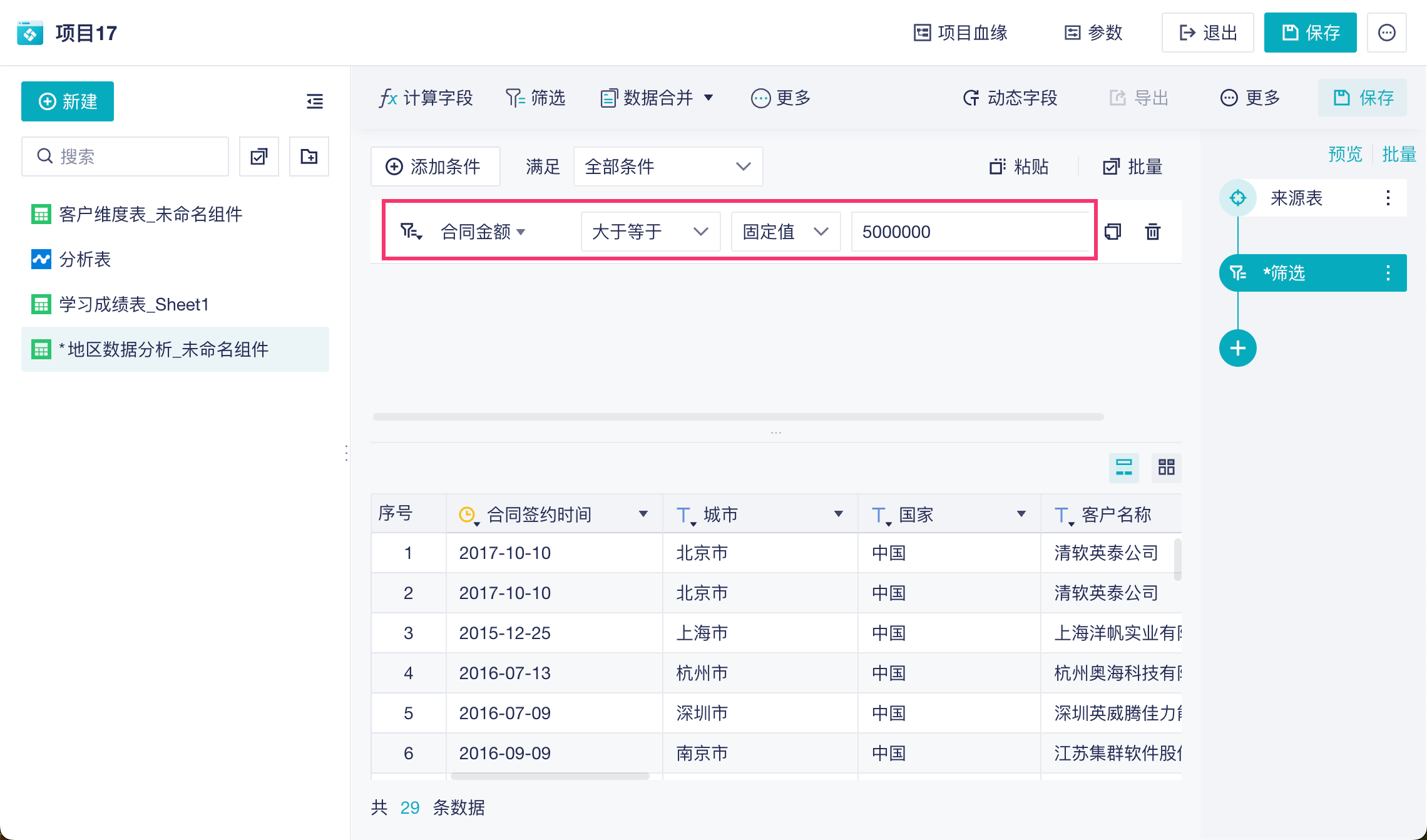This screenshot has width=1427, height=840.
Task: Open the 筛选 step three-dot menu
Action: pos(1388,273)
